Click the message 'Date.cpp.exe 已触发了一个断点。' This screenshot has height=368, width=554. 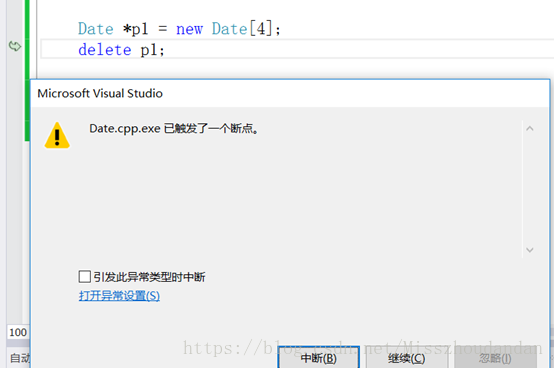pyautogui.click(x=174, y=129)
